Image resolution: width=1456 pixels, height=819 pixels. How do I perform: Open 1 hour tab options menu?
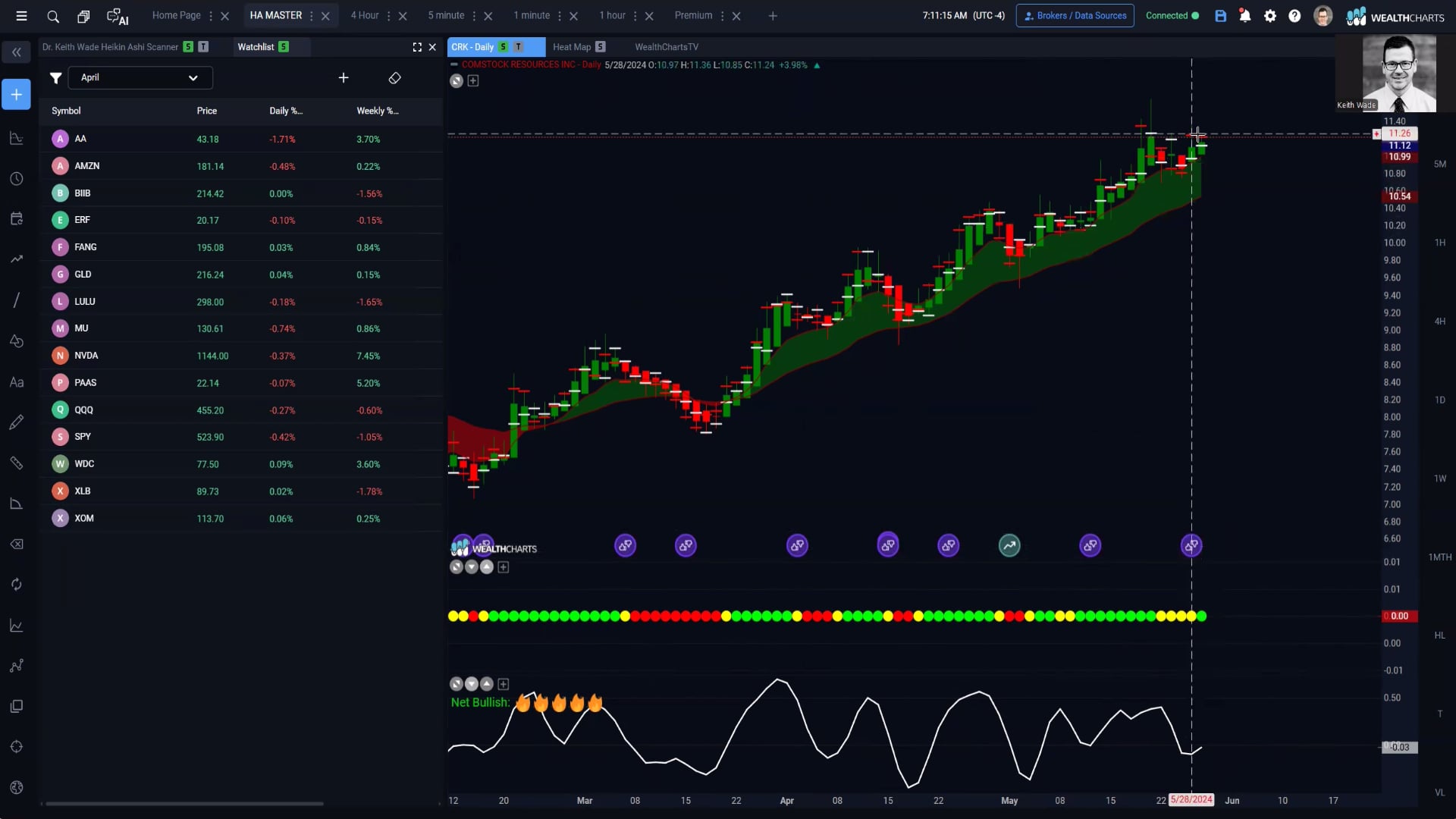point(635,16)
